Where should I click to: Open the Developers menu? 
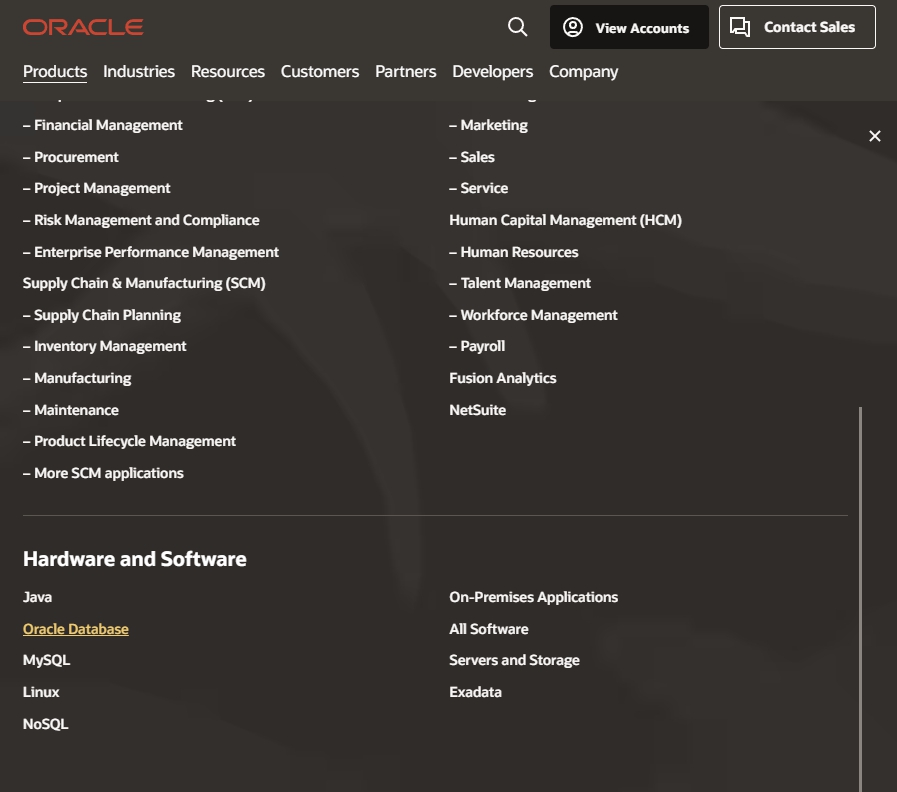pos(493,72)
